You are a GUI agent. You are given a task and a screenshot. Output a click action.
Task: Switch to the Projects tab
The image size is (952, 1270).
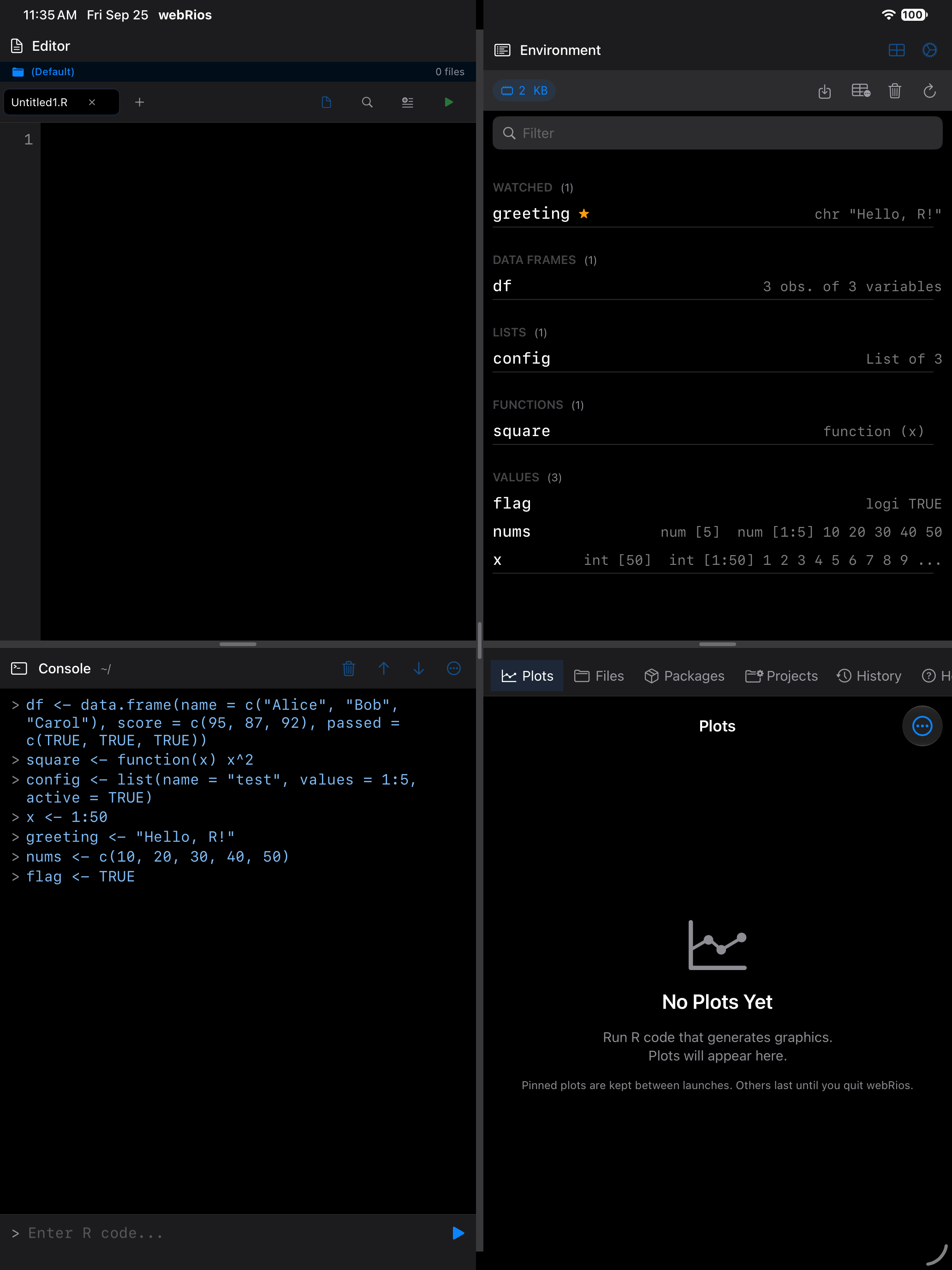coord(781,676)
